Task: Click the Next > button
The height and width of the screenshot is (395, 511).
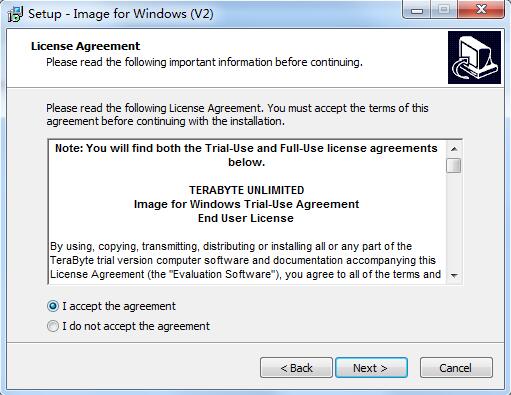Action: click(371, 368)
